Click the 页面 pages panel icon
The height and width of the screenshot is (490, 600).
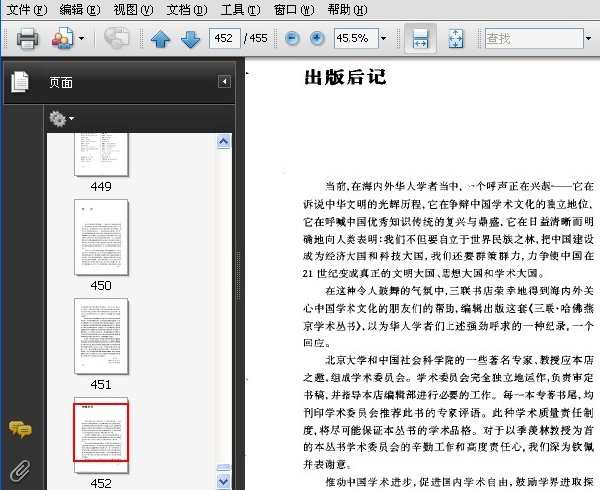click(20, 82)
